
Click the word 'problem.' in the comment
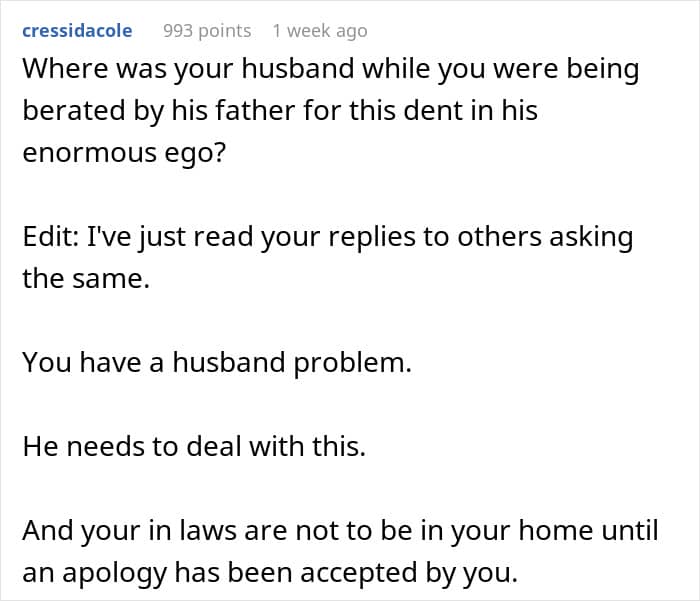(353, 363)
